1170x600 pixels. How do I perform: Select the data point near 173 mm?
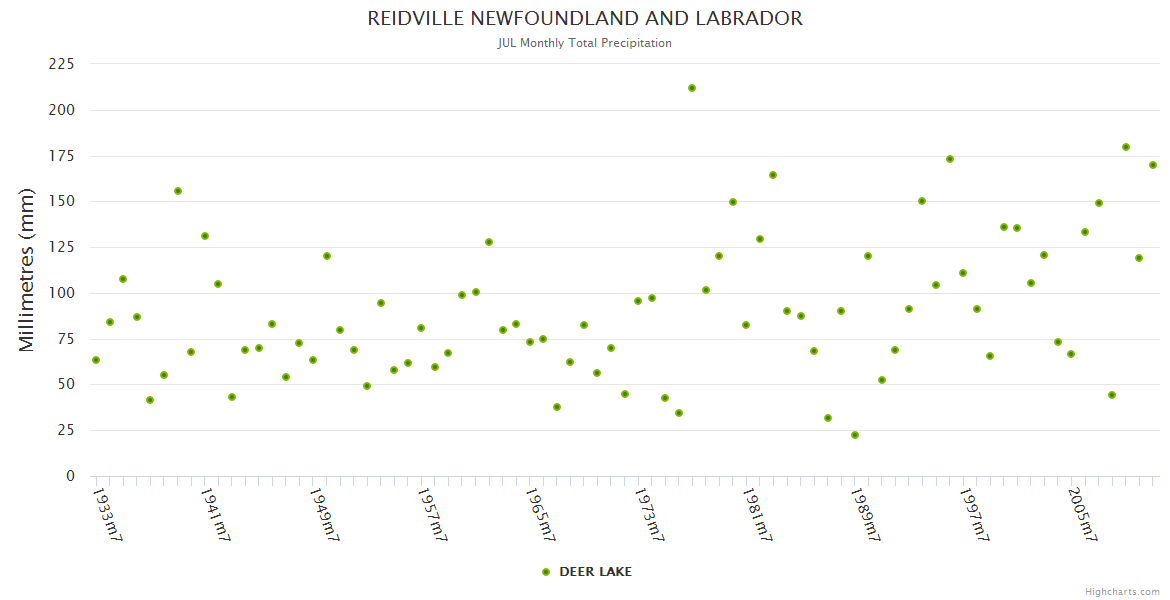point(950,159)
